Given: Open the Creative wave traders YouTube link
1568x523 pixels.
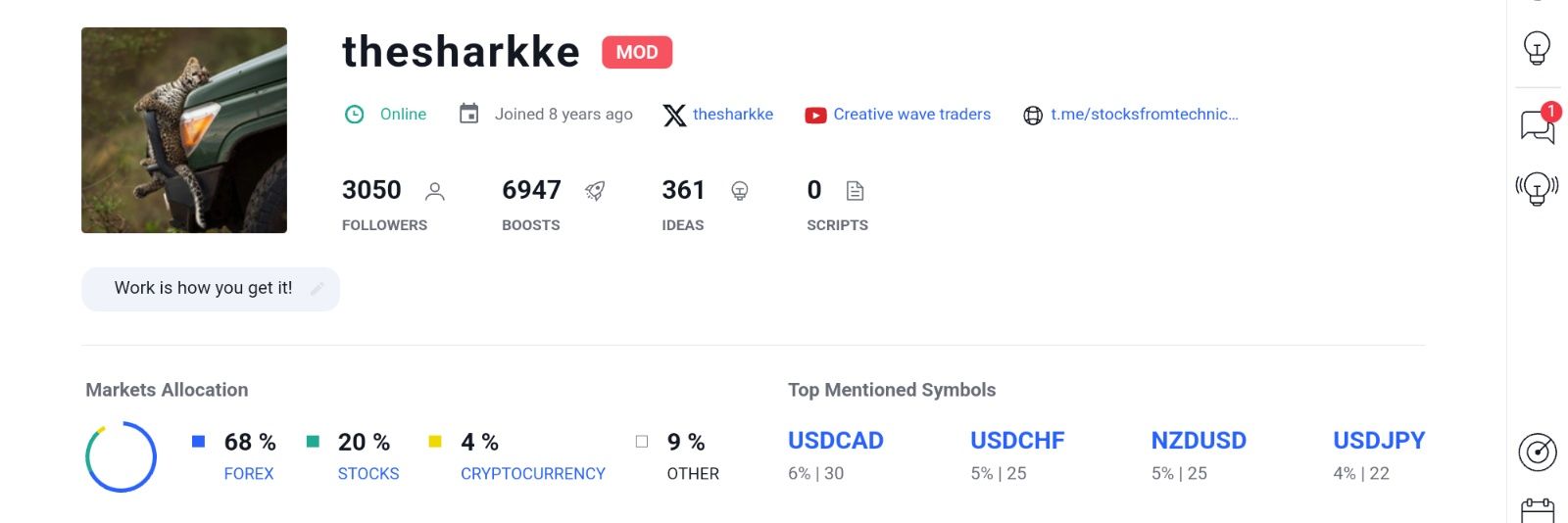Looking at the screenshot, I should (911, 115).
